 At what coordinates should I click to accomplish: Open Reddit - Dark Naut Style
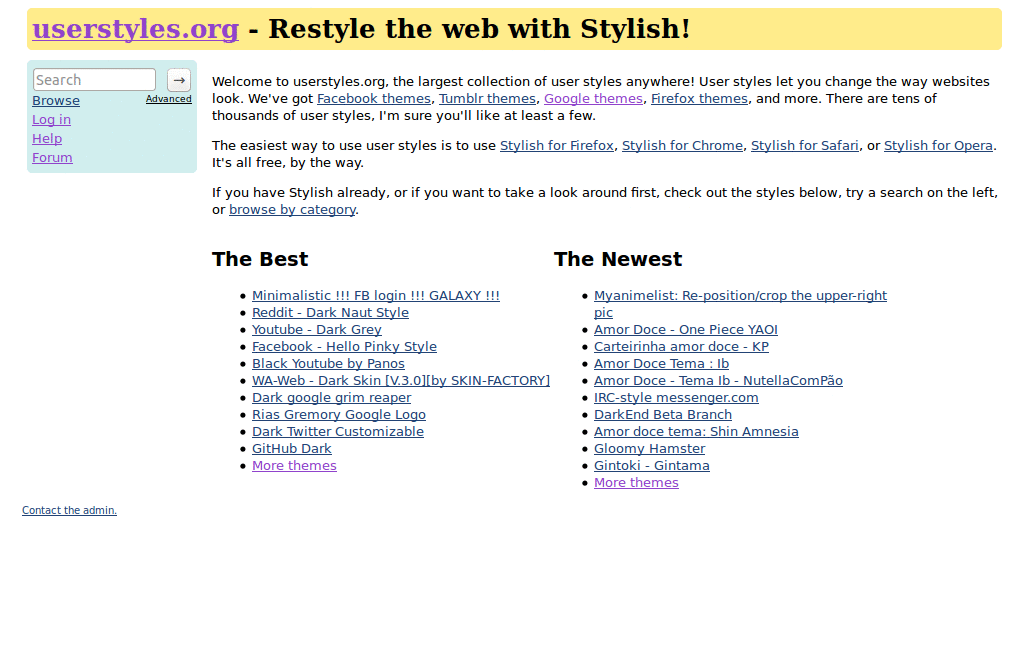(330, 313)
